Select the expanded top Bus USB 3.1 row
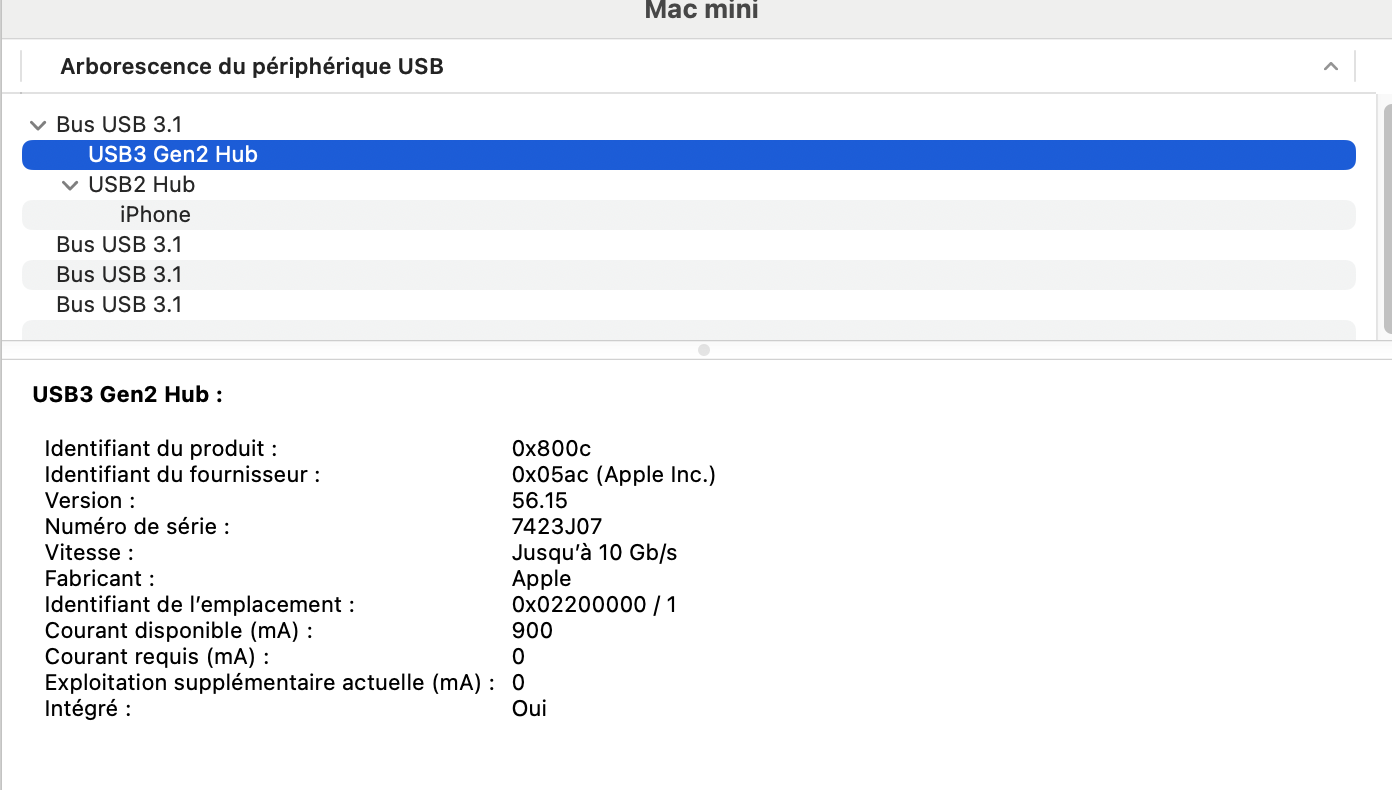The image size is (1392, 790). (x=119, y=125)
